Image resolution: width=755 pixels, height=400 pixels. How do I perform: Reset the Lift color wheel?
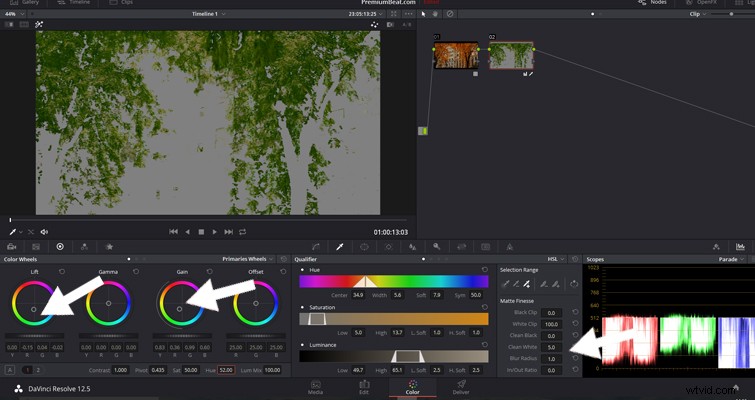[x=62, y=271]
